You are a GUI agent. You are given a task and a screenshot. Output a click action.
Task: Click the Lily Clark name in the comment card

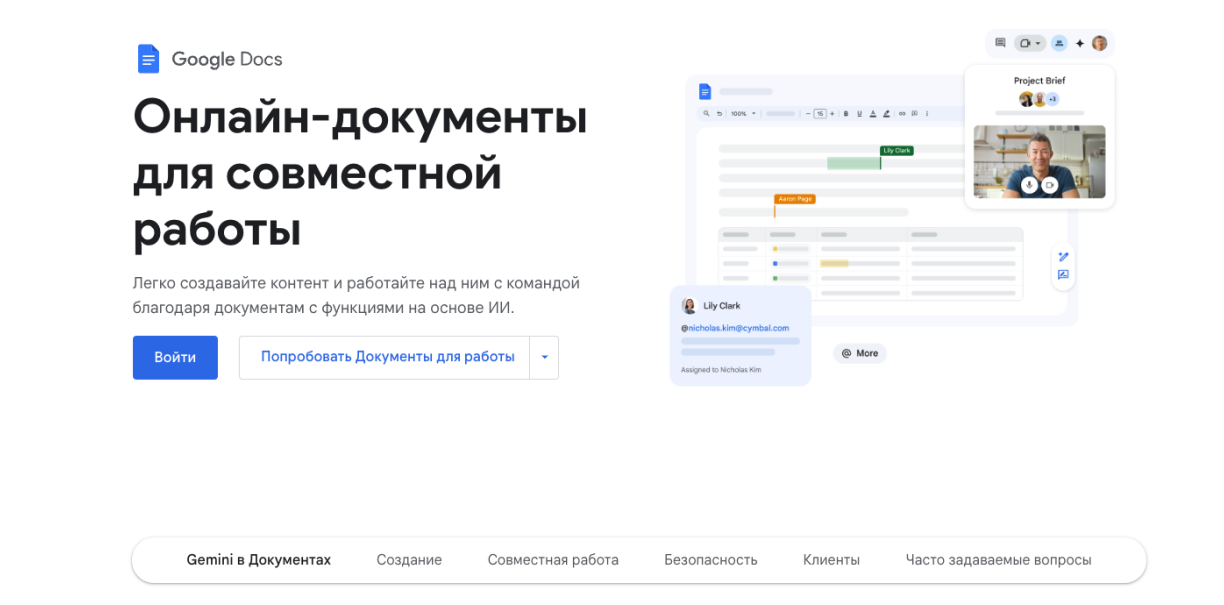722,306
